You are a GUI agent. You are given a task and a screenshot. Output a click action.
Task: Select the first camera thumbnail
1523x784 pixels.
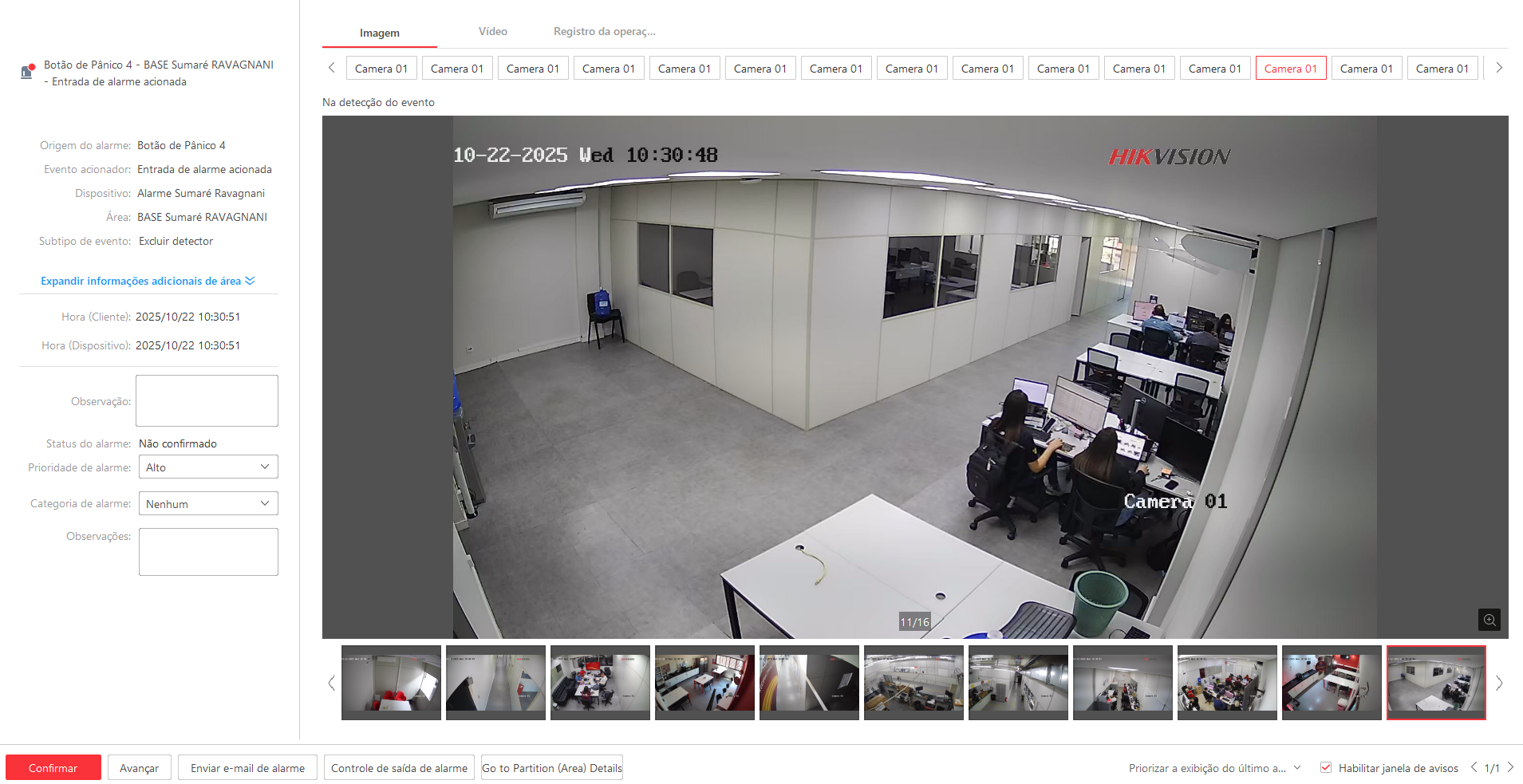391,683
